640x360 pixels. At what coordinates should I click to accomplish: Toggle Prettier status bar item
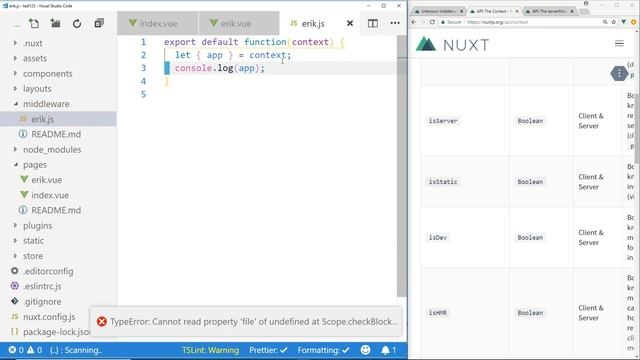pos(268,350)
